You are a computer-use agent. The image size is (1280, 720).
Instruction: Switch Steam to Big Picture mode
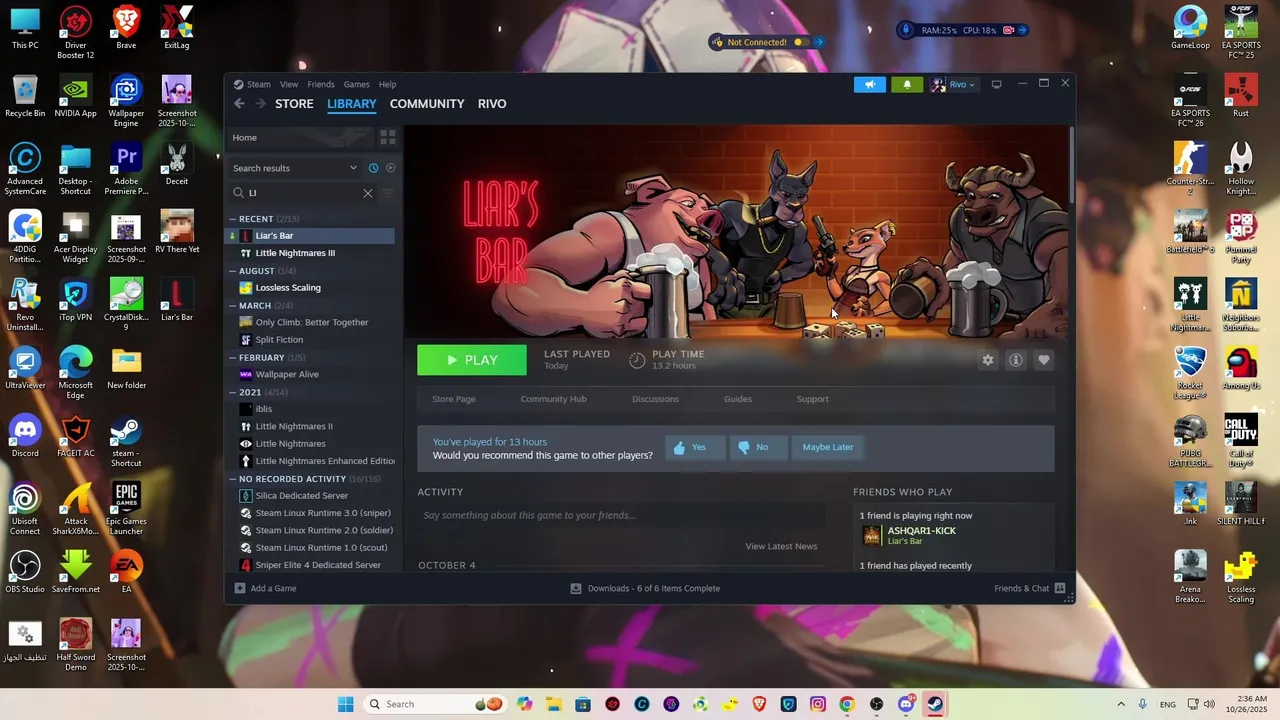996,84
